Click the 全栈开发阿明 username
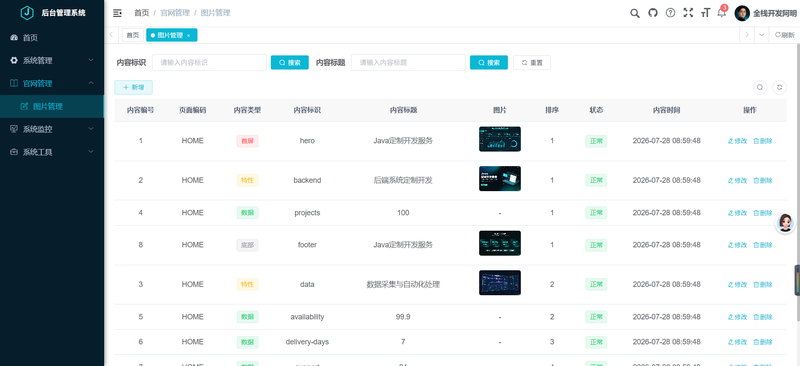This screenshot has height=366, width=800. [x=774, y=13]
